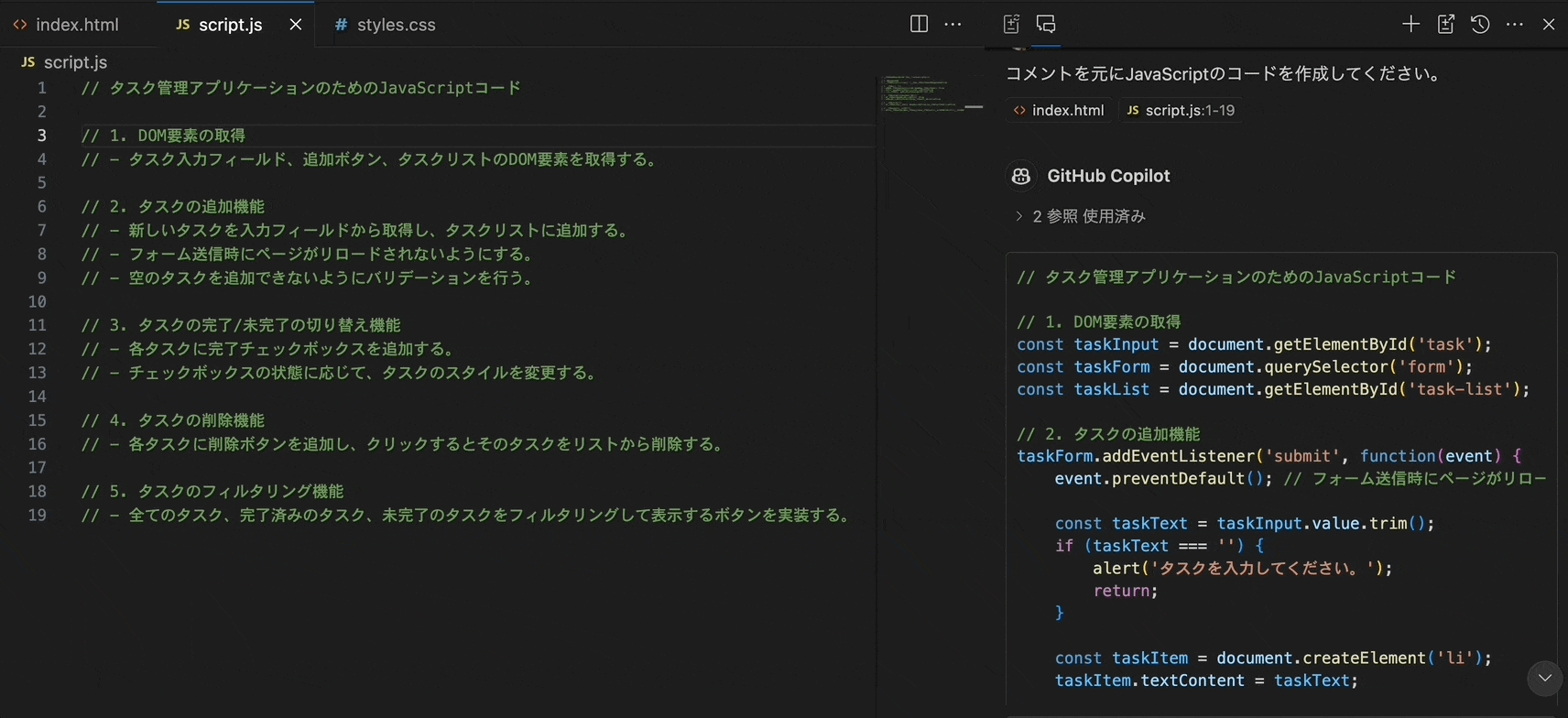Viewport: 1568px width, 718px height.
Task: Click 'const taskList' line in chat code
Action: tap(1273, 389)
